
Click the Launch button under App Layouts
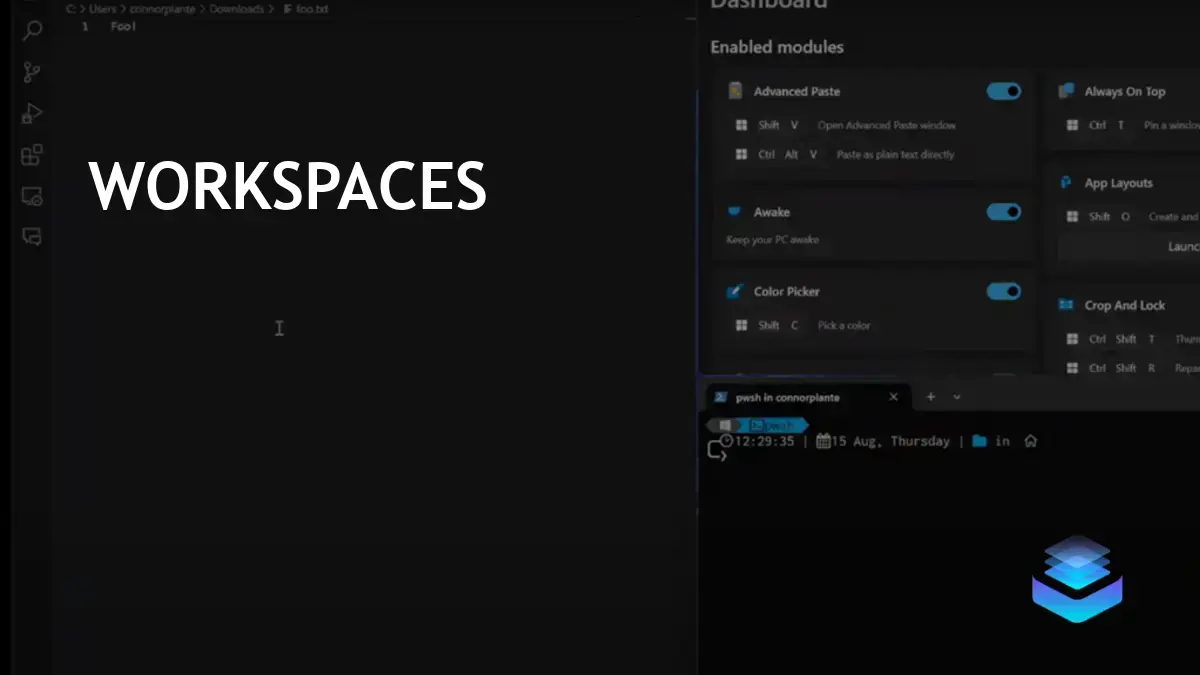click(1184, 246)
